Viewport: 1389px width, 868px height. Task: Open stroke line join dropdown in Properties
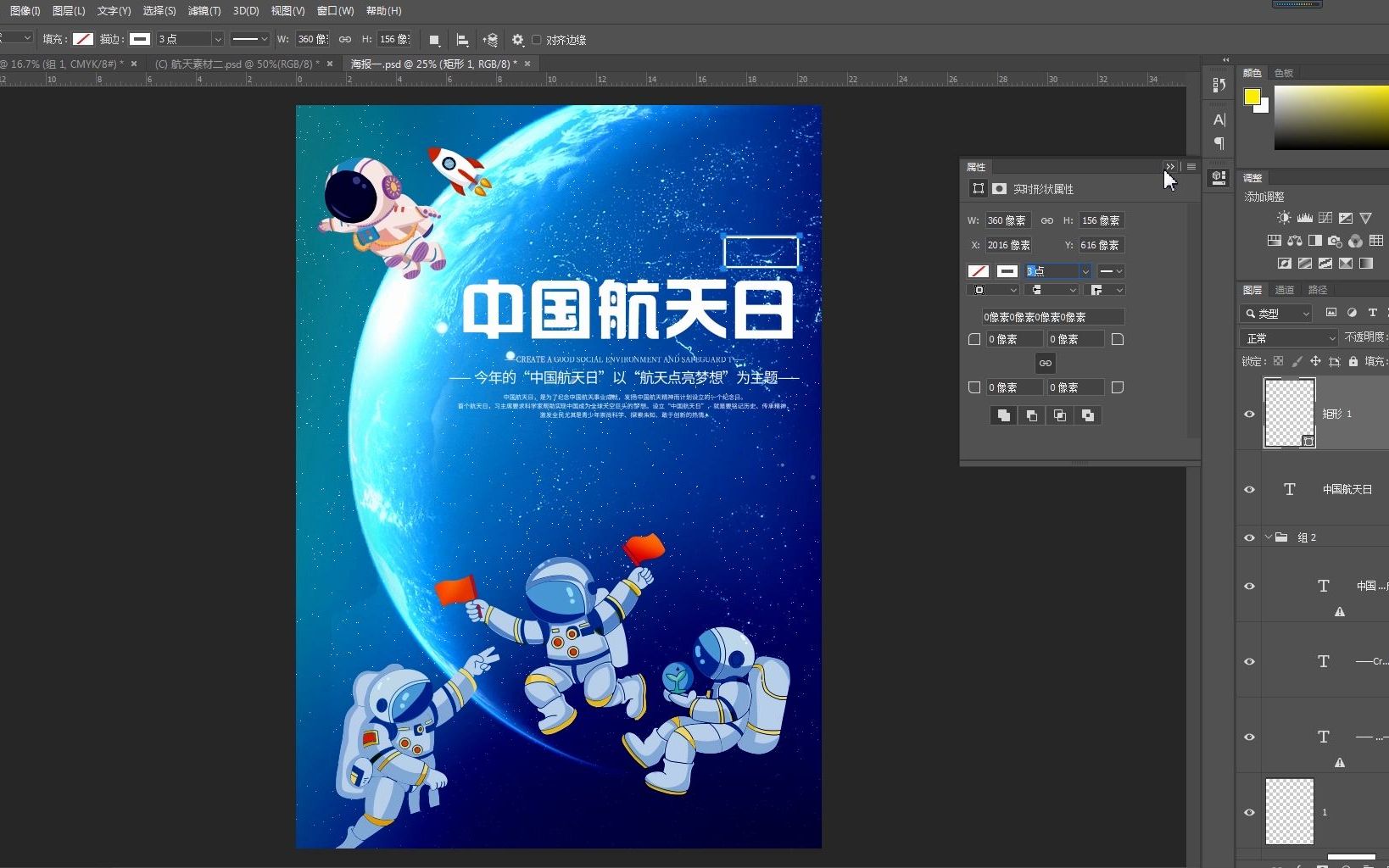pyautogui.click(x=1106, y=290)
